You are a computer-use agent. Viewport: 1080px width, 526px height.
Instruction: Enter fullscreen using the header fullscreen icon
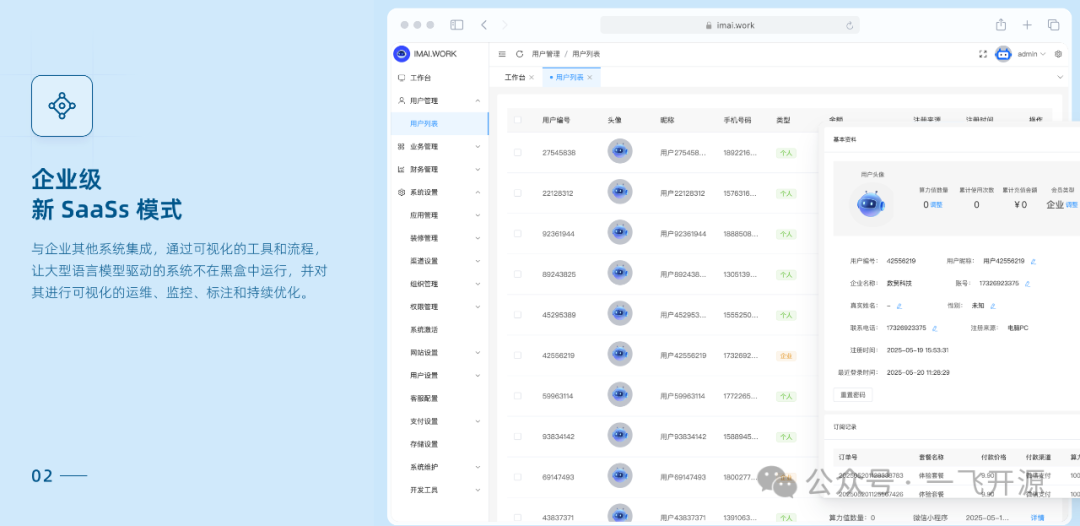983,54
